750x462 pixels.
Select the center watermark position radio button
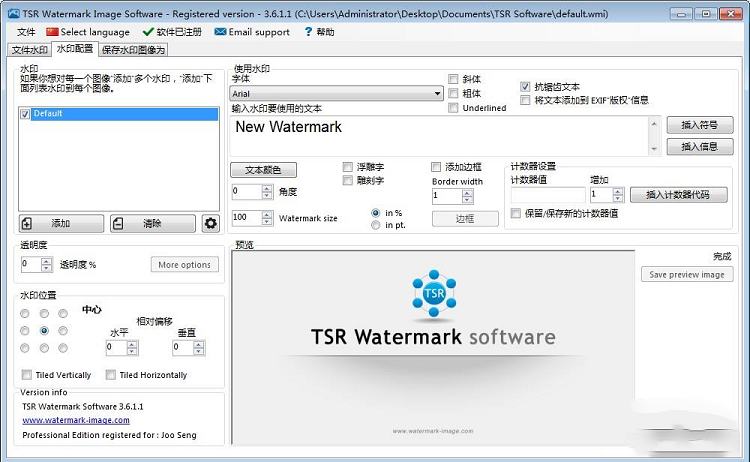click(x=44, y=330)
